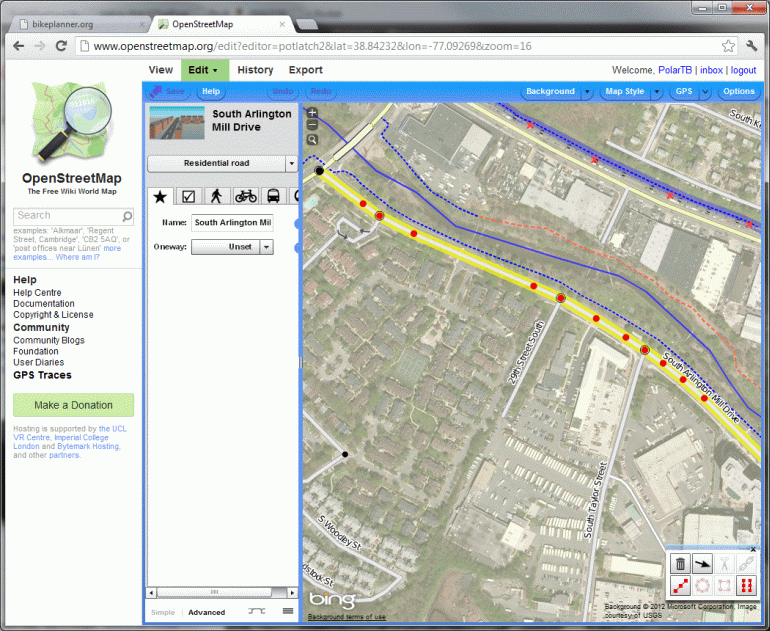Click the Undo button
This screenshot has height=631, width=770.
283,91
